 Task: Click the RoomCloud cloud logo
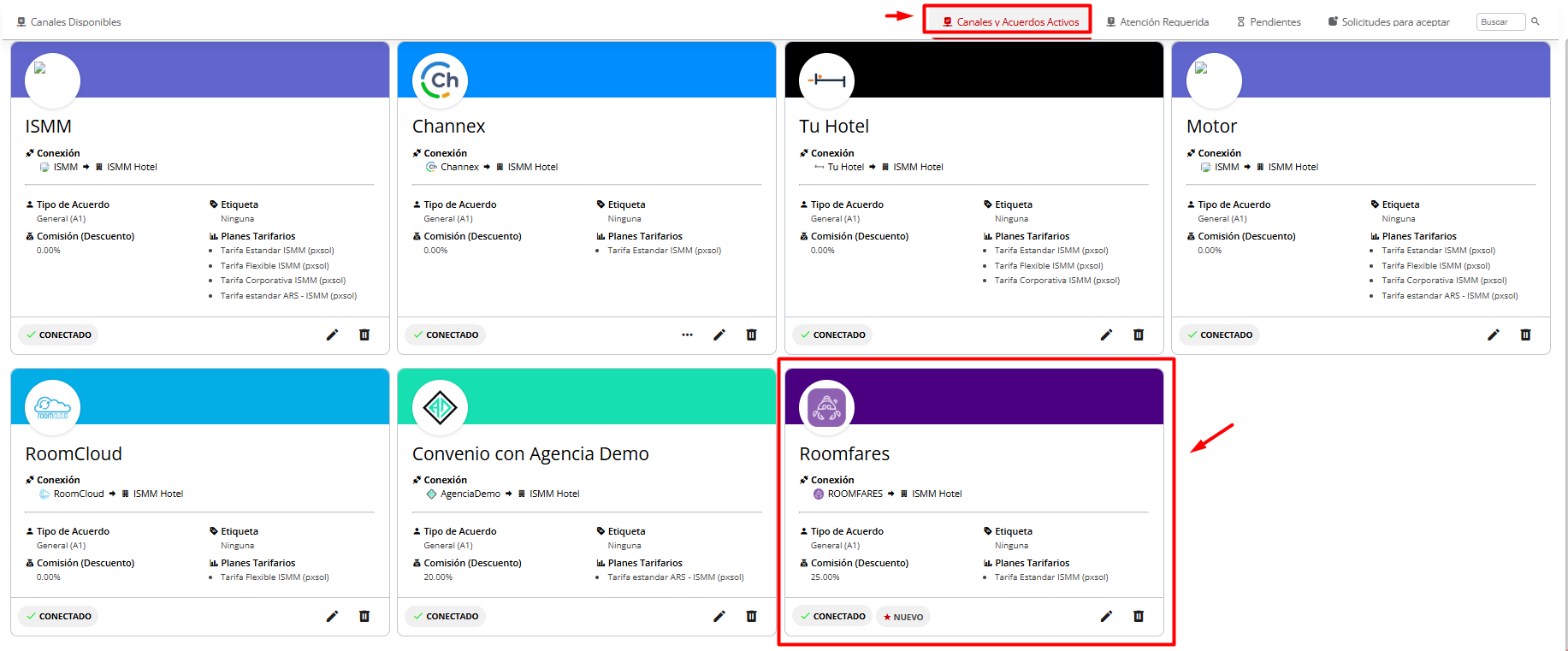[53, 407]
